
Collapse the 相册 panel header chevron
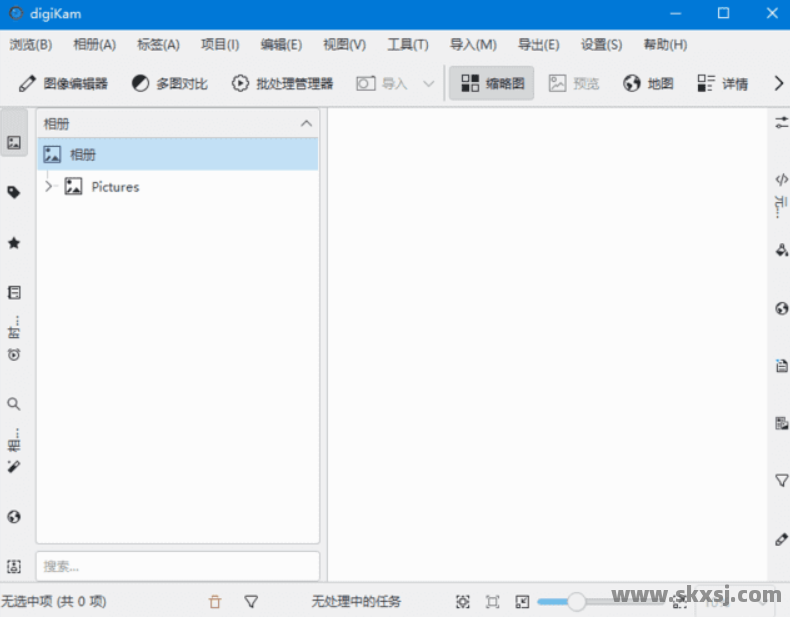pyautogui.click(x=306, y=124)
